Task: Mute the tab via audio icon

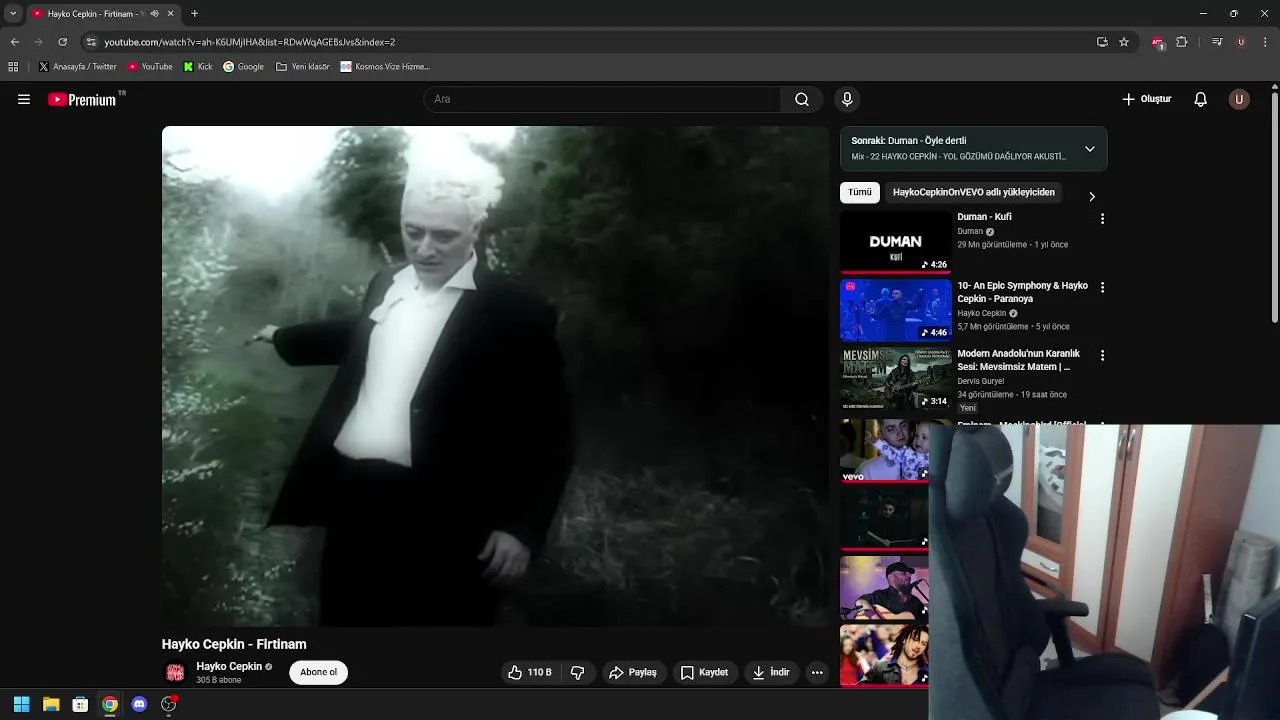Action: click(154, 14)
